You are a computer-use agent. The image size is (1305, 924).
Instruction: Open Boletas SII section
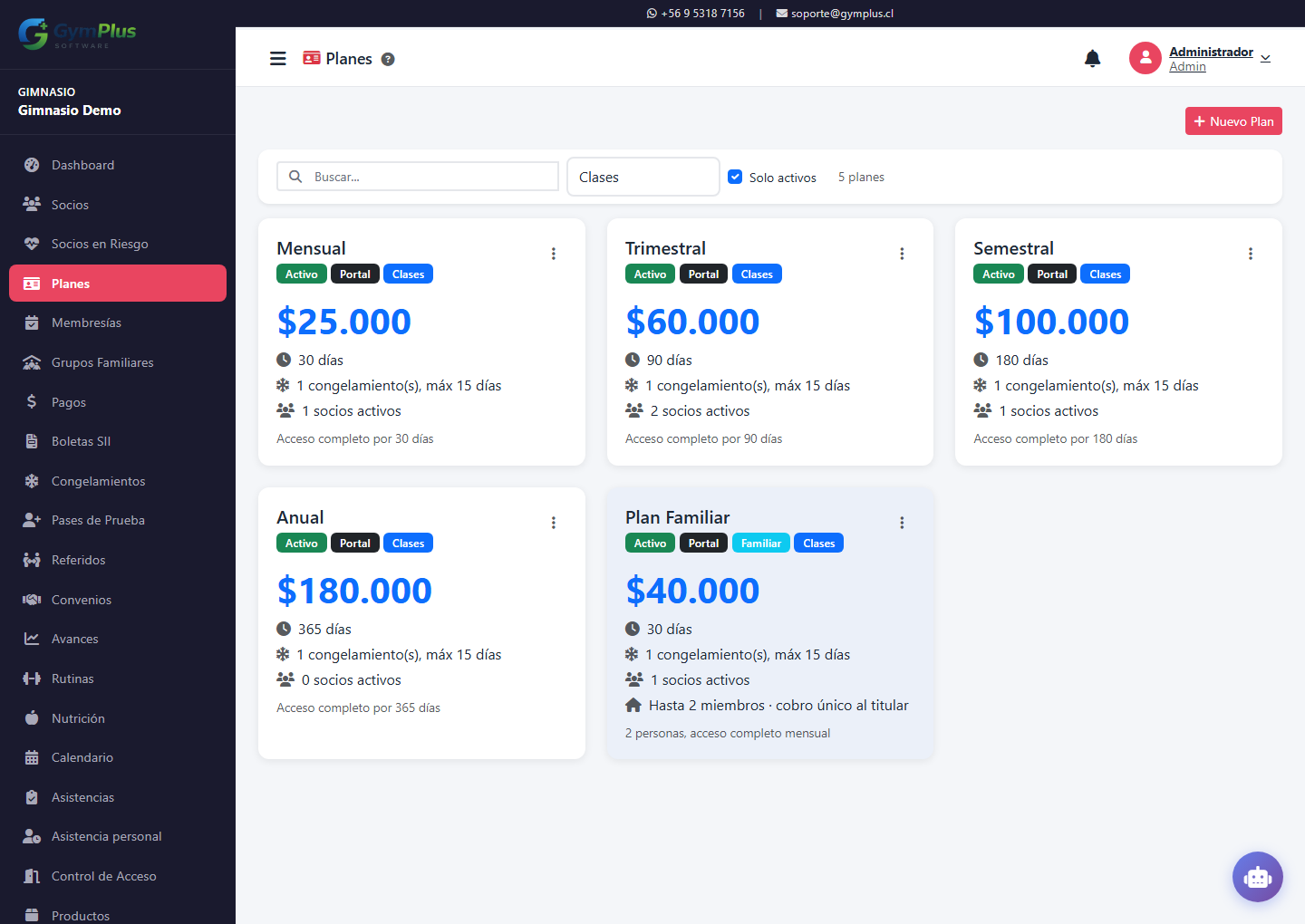[118, 441]
